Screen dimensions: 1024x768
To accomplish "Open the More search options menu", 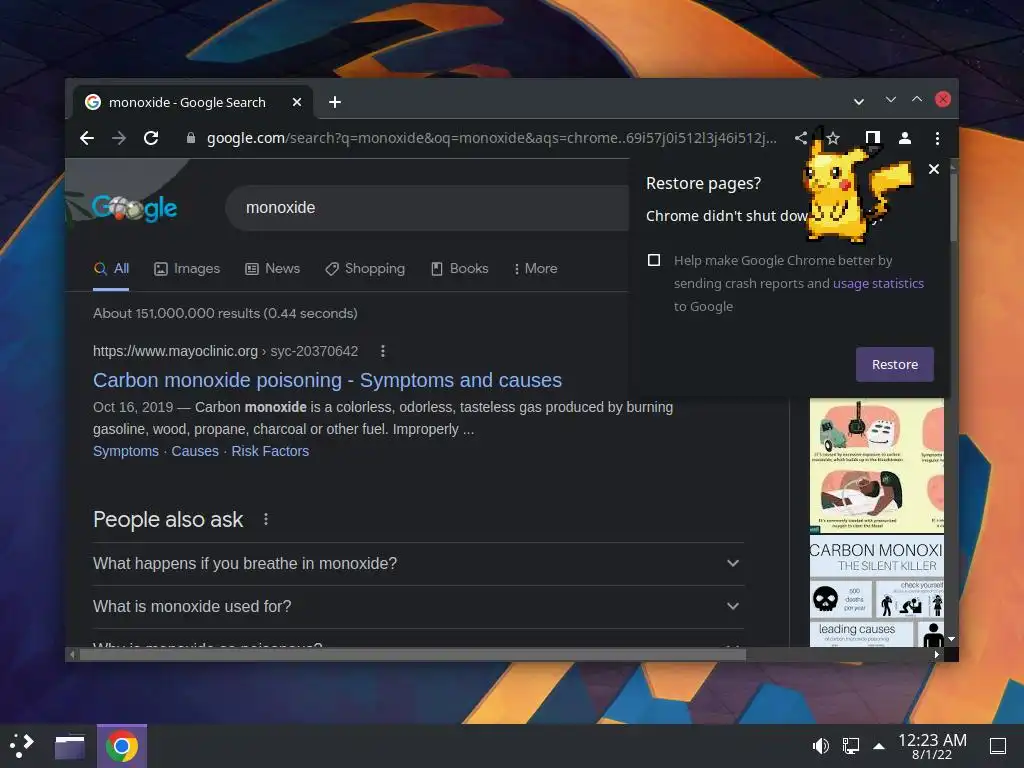I will [536, 268].
